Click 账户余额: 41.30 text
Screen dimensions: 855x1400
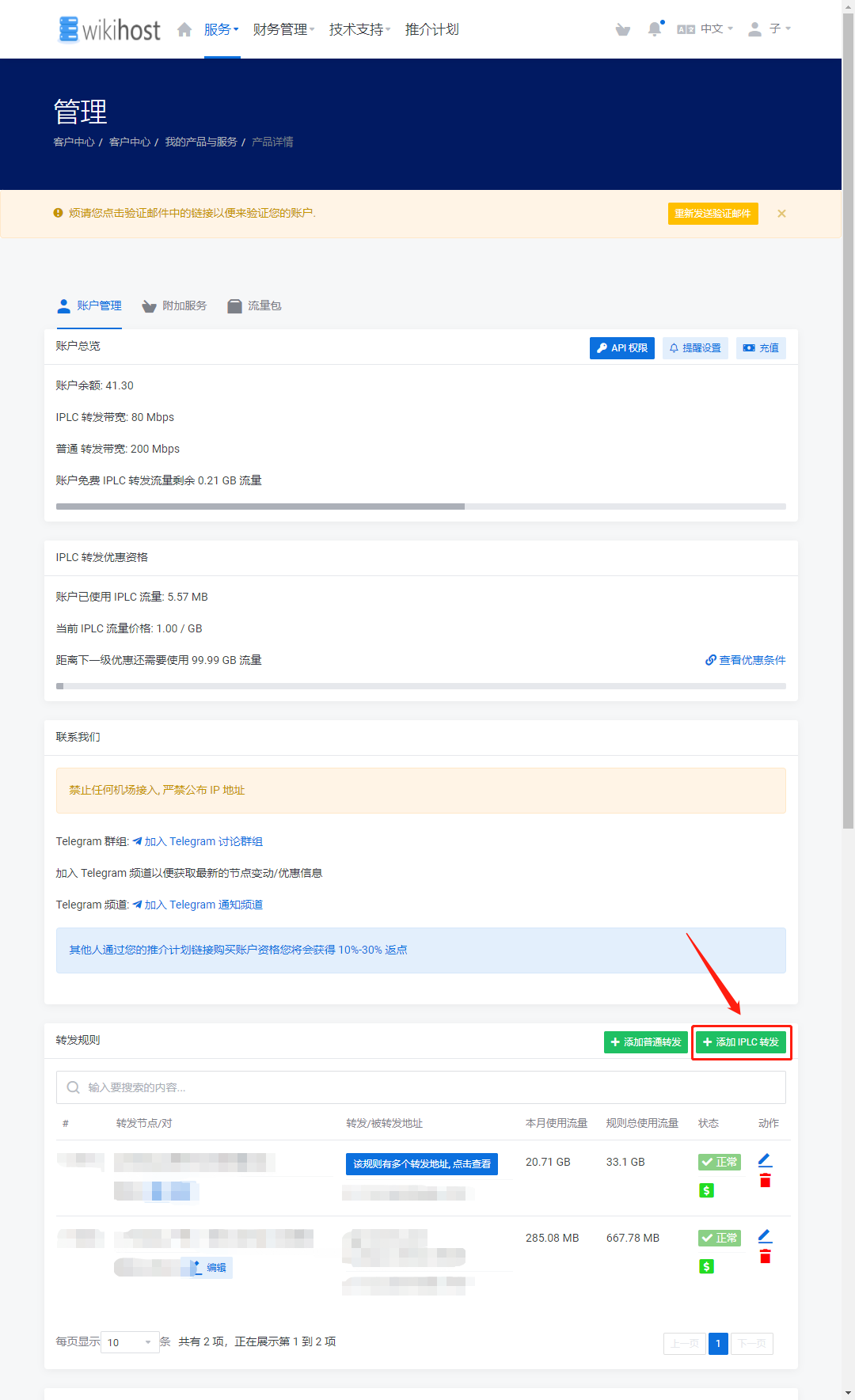point(95,385)
